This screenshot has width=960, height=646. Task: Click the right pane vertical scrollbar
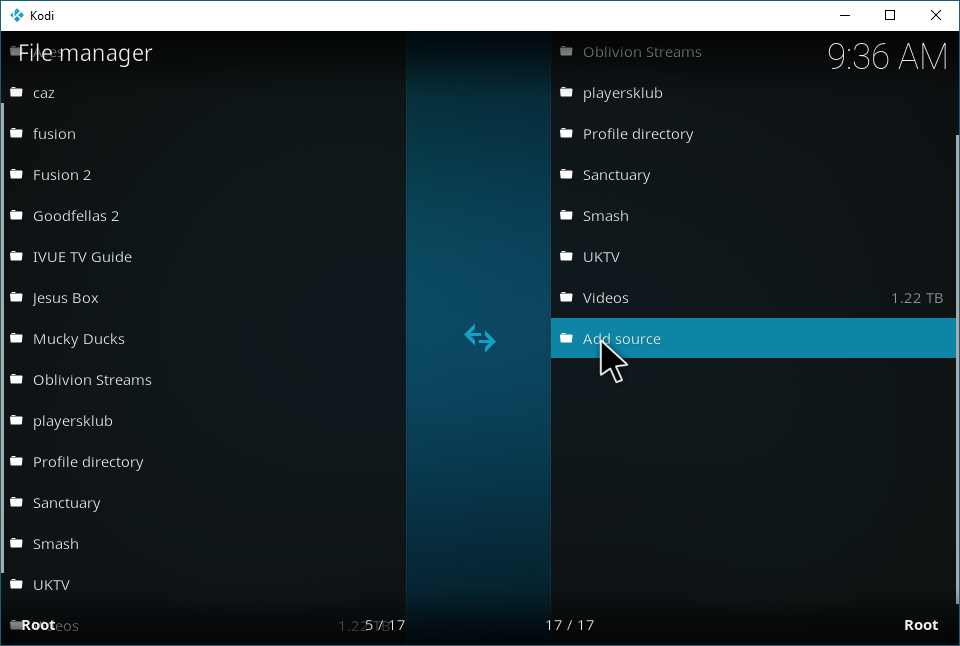pyautogui.click(x=958, y=369)
